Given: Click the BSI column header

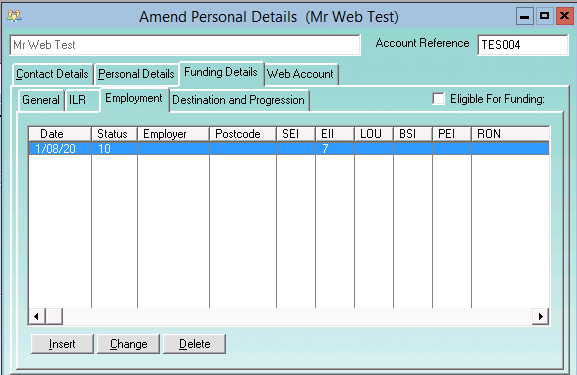Looking at the screenshot, I should tap(413, 134).
